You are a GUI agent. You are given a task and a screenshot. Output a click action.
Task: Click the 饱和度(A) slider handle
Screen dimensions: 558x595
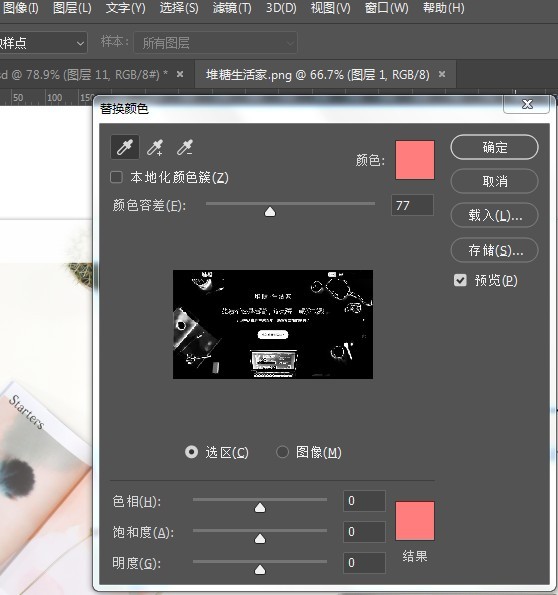pos(260,538)
